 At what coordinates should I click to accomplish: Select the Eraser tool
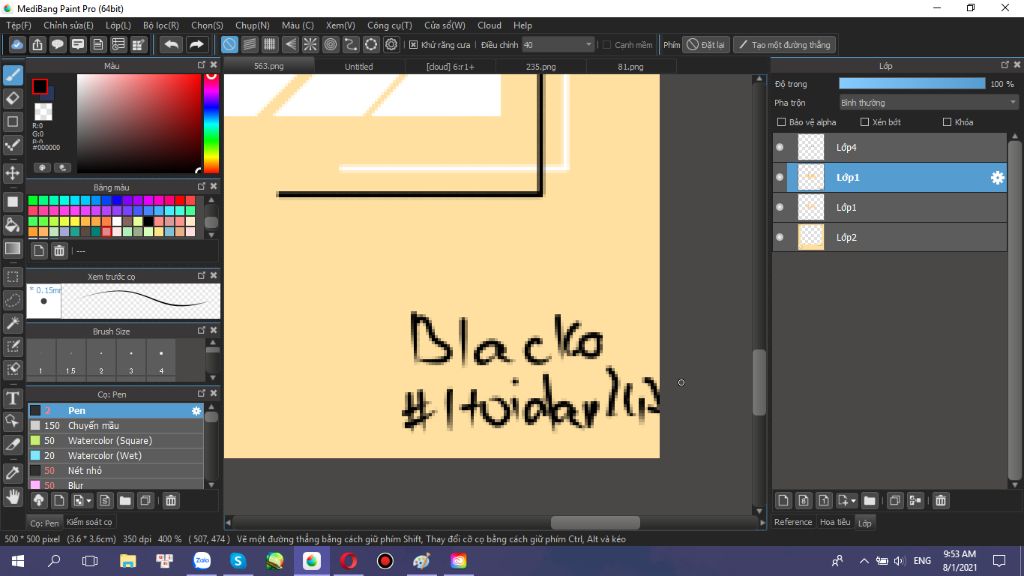13,99
